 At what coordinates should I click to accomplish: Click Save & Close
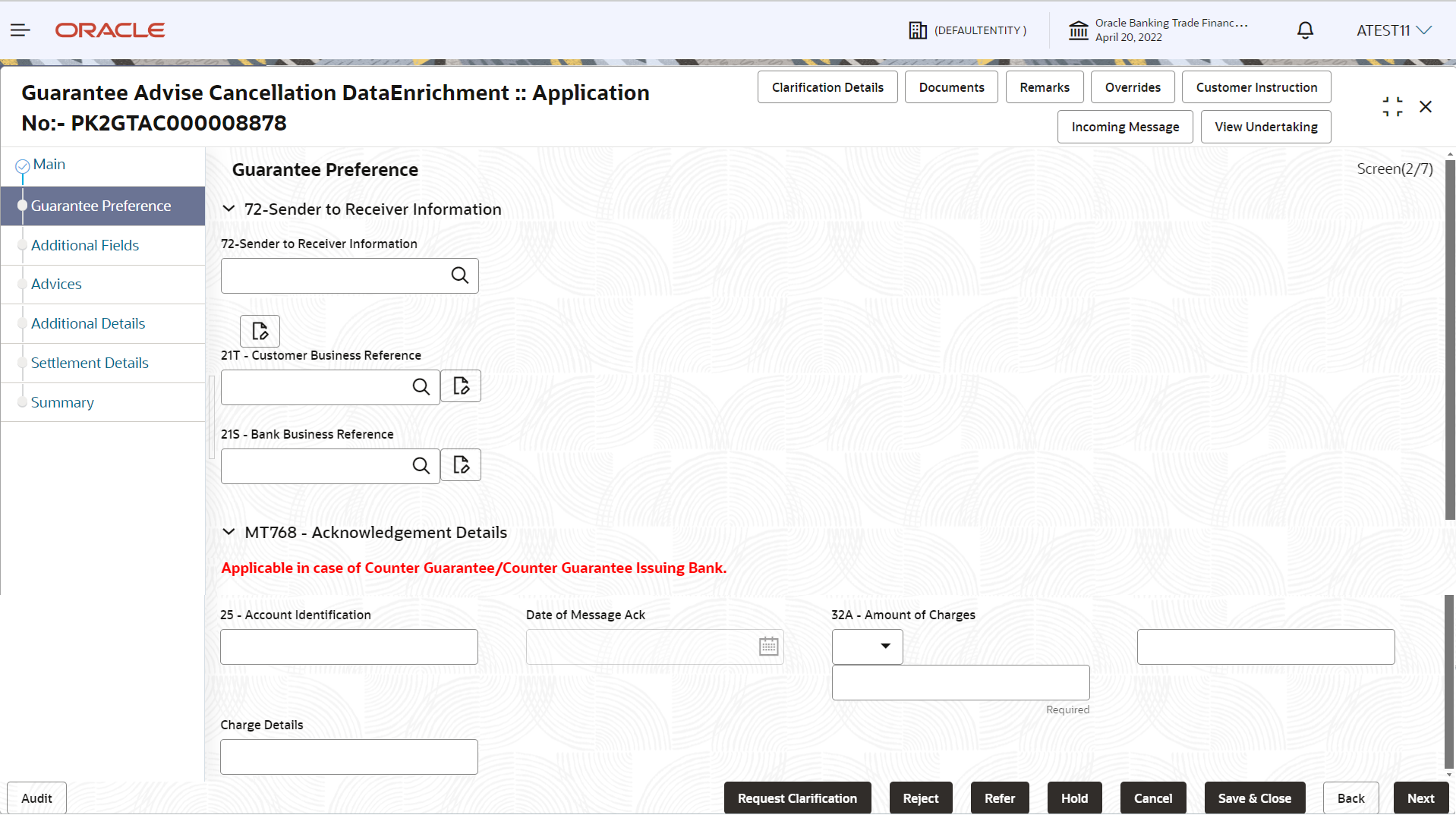tap(1254, 798)
